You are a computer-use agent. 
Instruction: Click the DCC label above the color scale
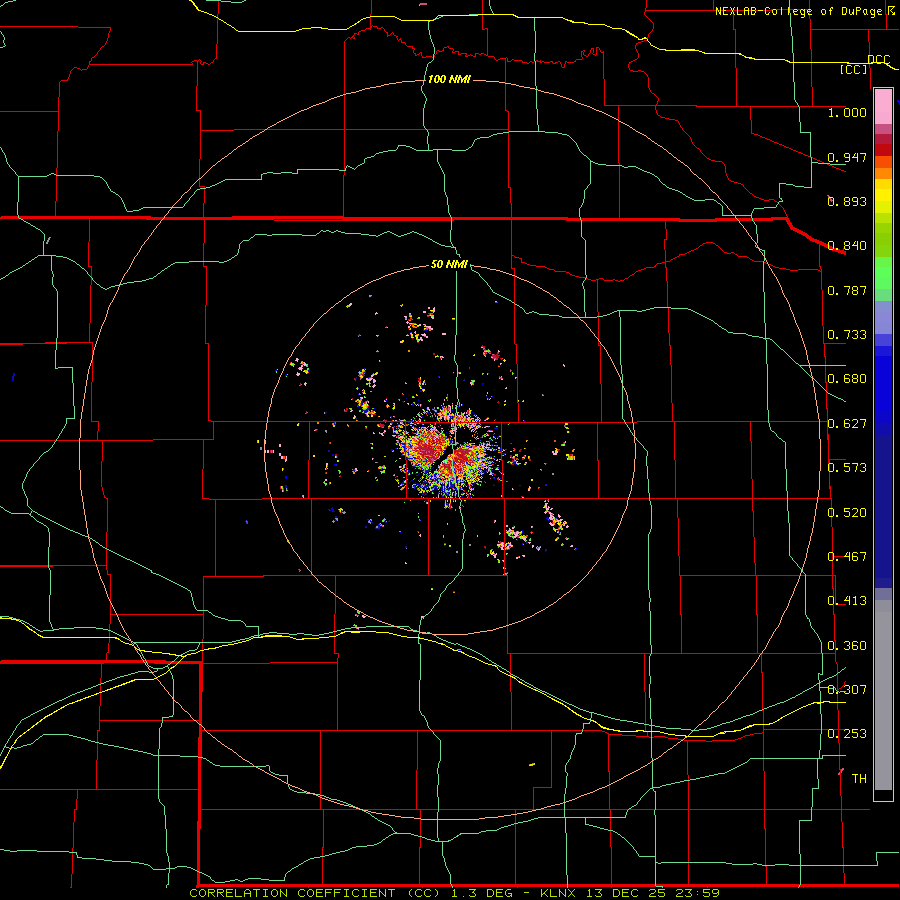(x=878, y=59)
